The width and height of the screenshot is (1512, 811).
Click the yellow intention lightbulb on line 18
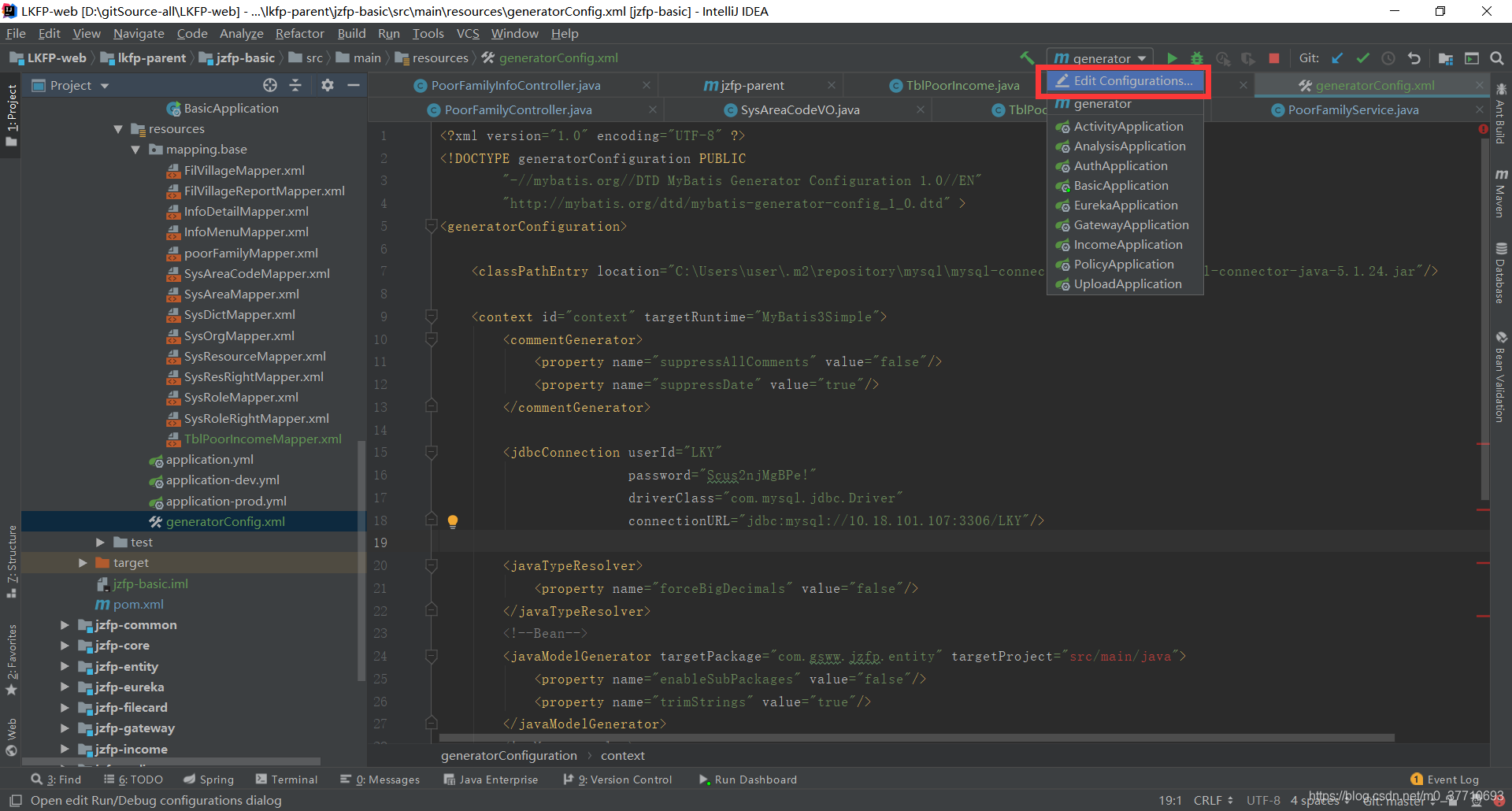453,520
